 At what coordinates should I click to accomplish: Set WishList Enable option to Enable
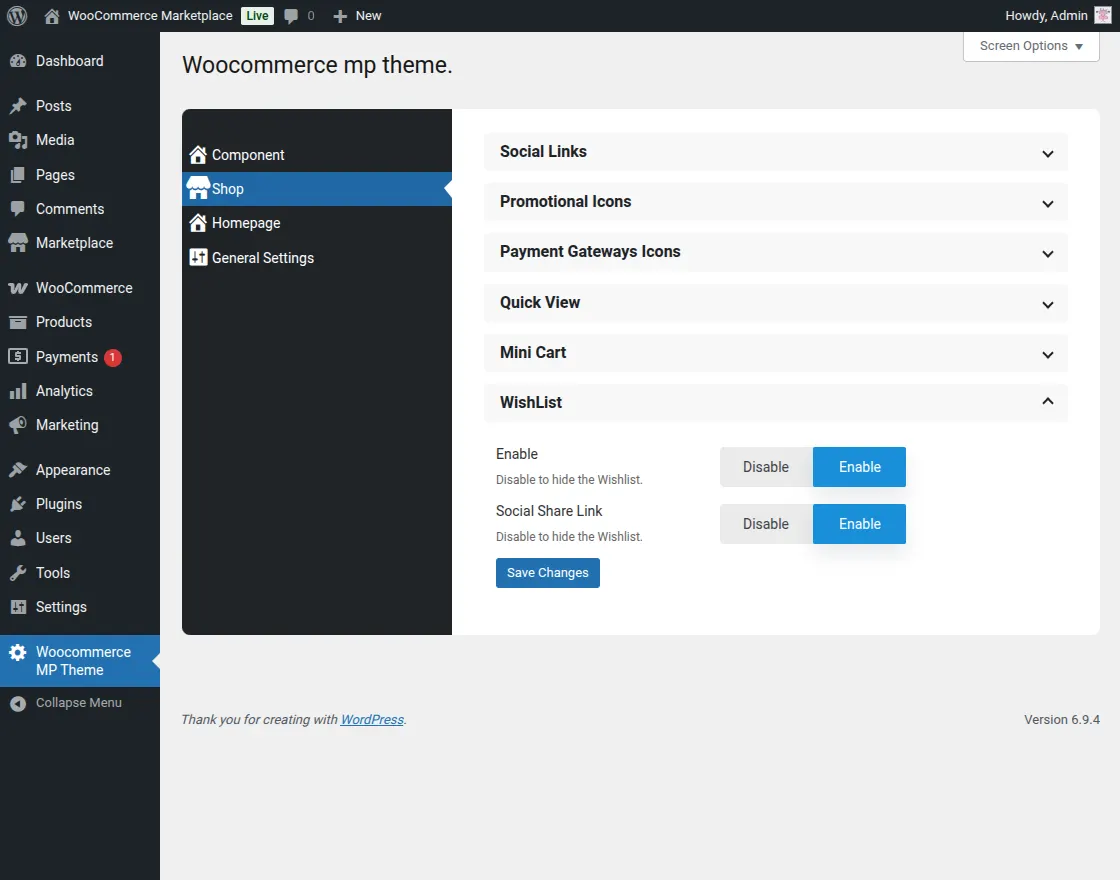859,467
